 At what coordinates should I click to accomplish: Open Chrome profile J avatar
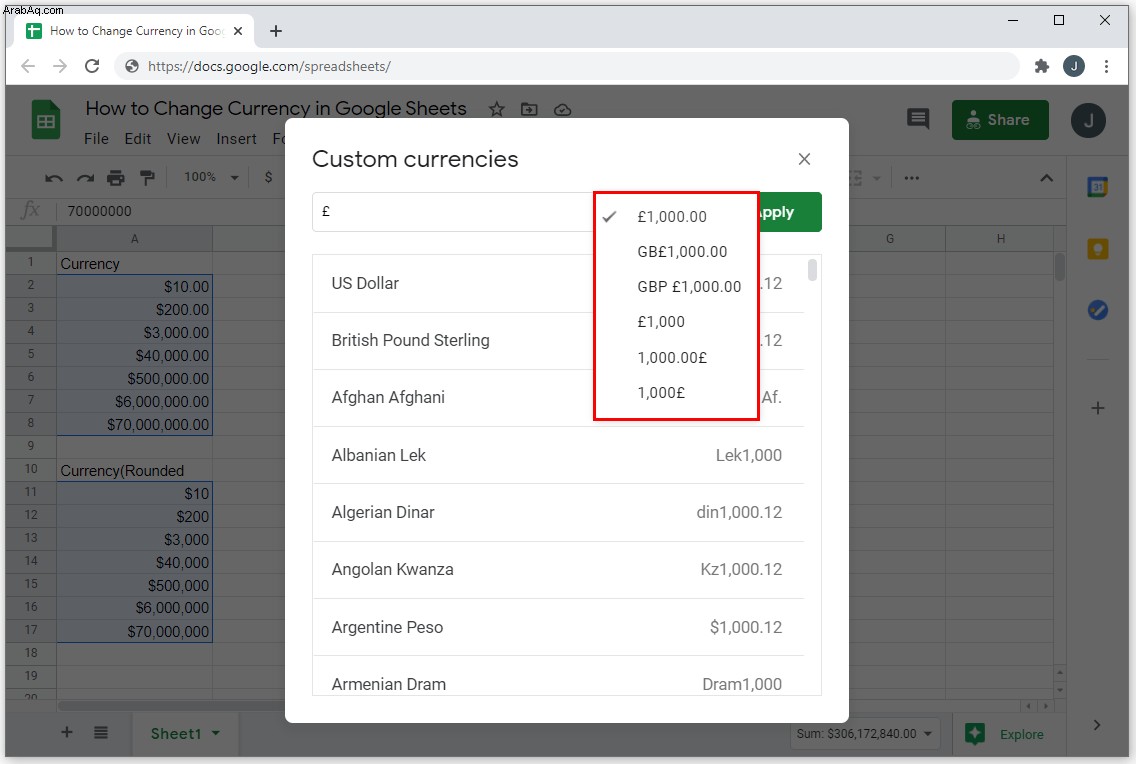pyautogui.click(x=1074, y=67)
